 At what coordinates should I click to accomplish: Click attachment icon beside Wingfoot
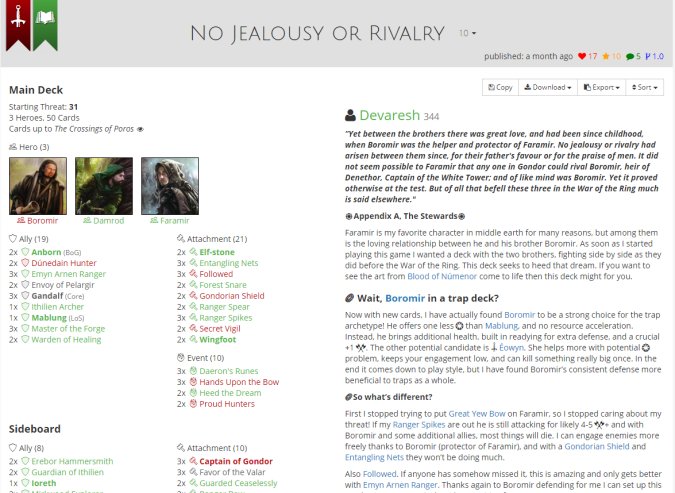(x=193, y=340)
